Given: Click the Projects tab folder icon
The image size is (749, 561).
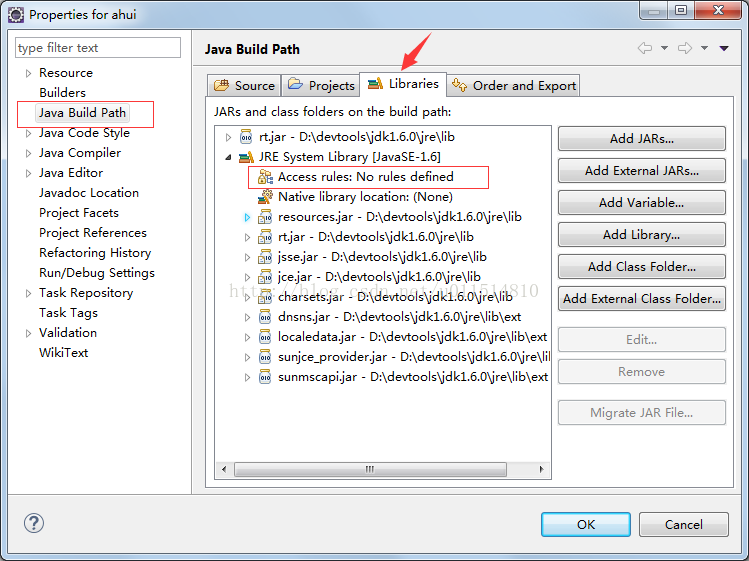Looking at the screenshot, I should (x=295, y=84).
